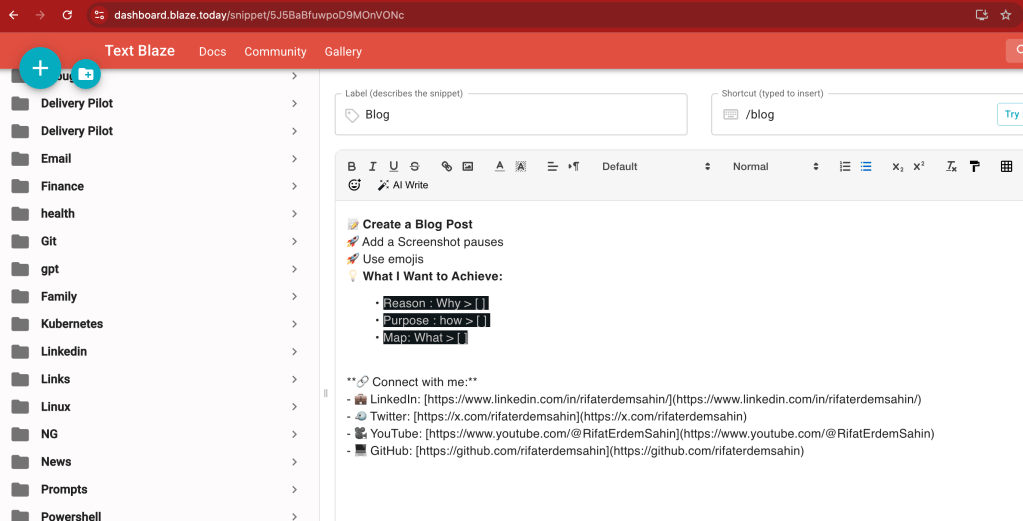Apply subscript formatting

tap(898, 166)
